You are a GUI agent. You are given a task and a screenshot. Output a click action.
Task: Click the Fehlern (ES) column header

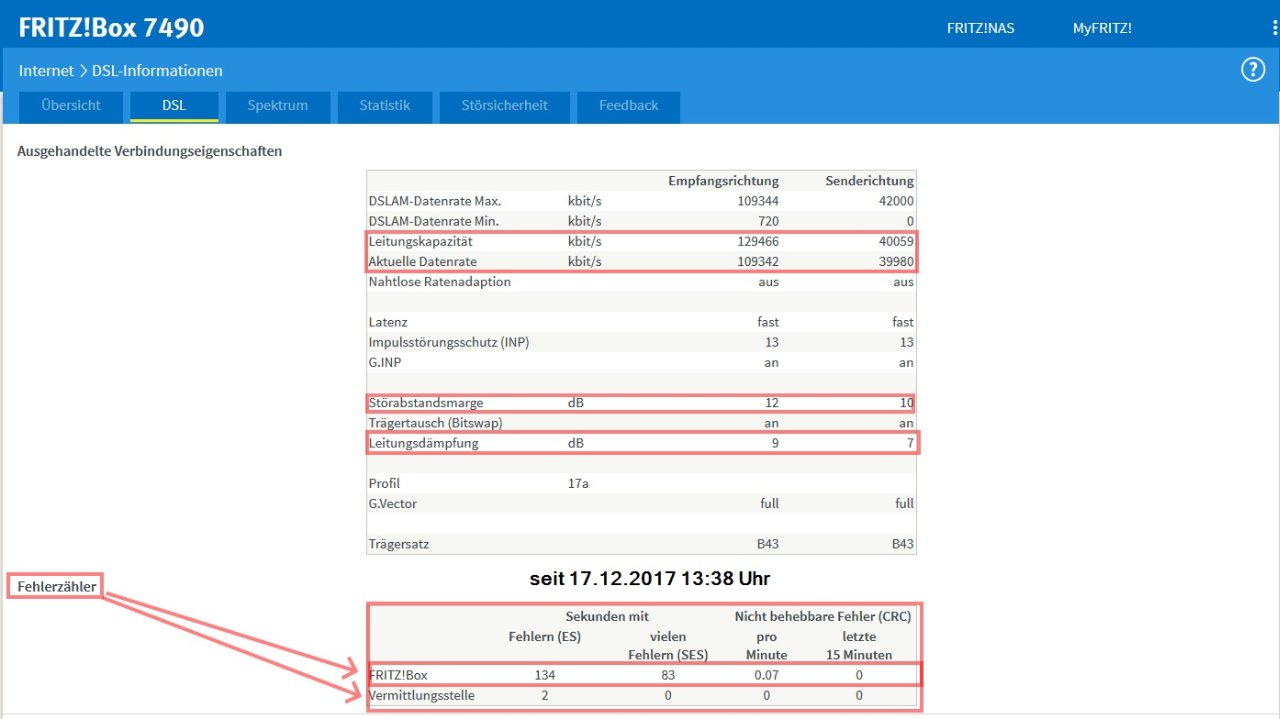(x=545, y=637)
